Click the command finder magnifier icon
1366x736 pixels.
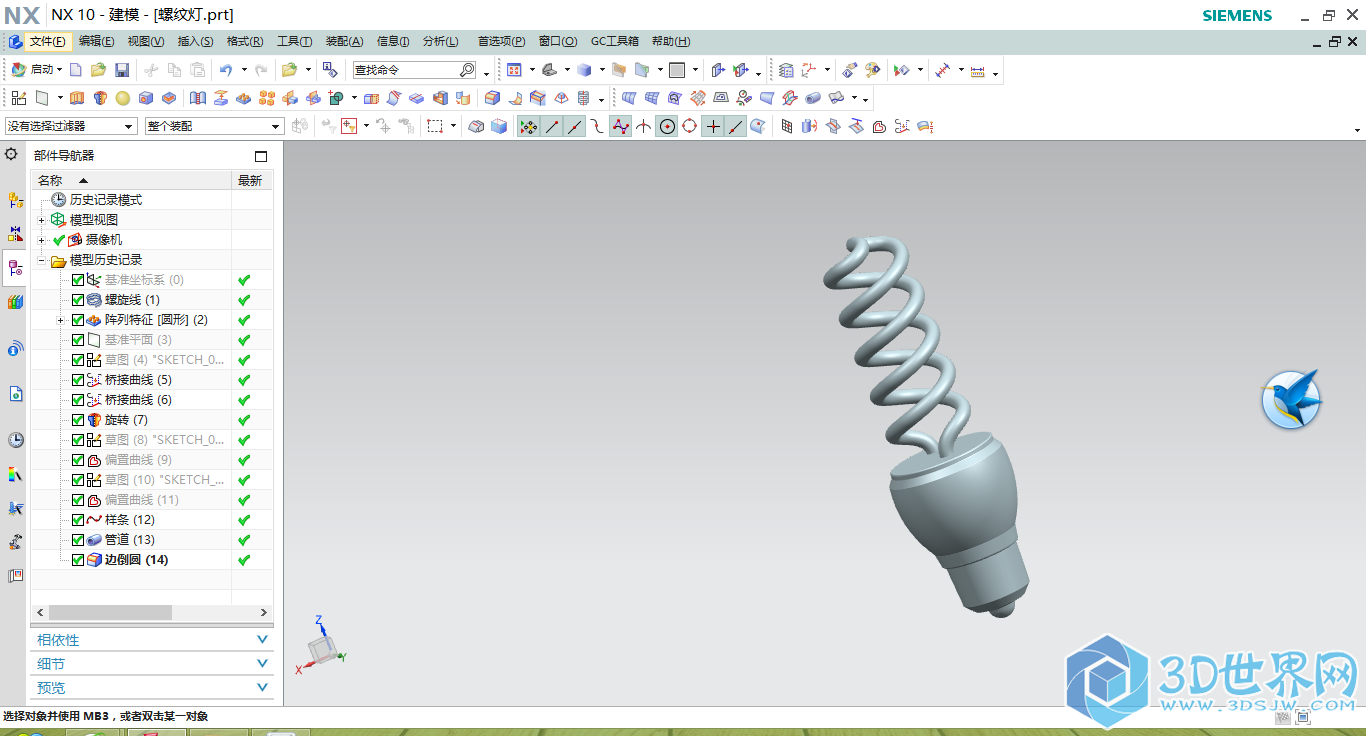pos(467,70)
